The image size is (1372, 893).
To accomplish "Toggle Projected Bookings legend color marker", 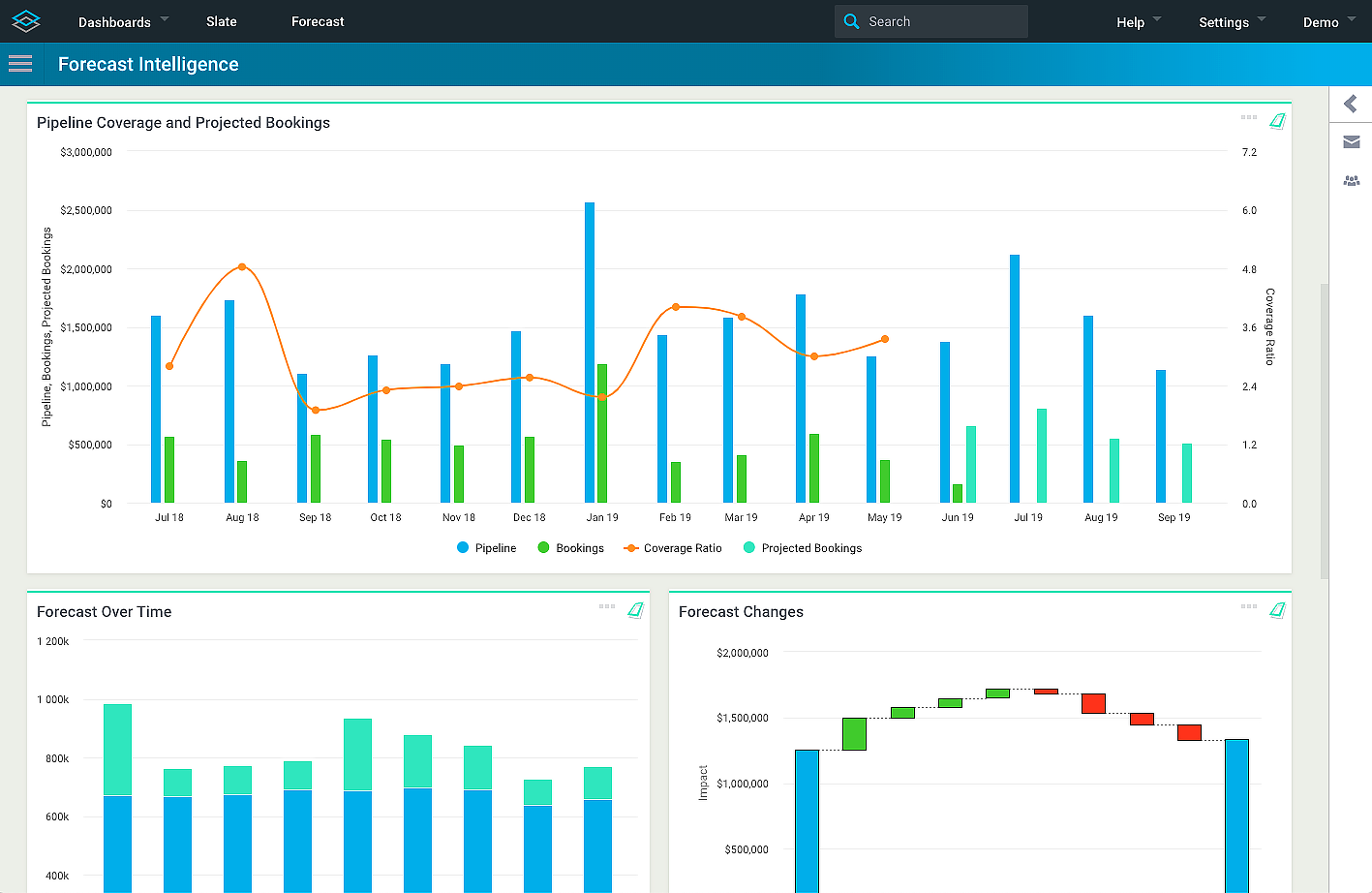I will click(748, 548).
